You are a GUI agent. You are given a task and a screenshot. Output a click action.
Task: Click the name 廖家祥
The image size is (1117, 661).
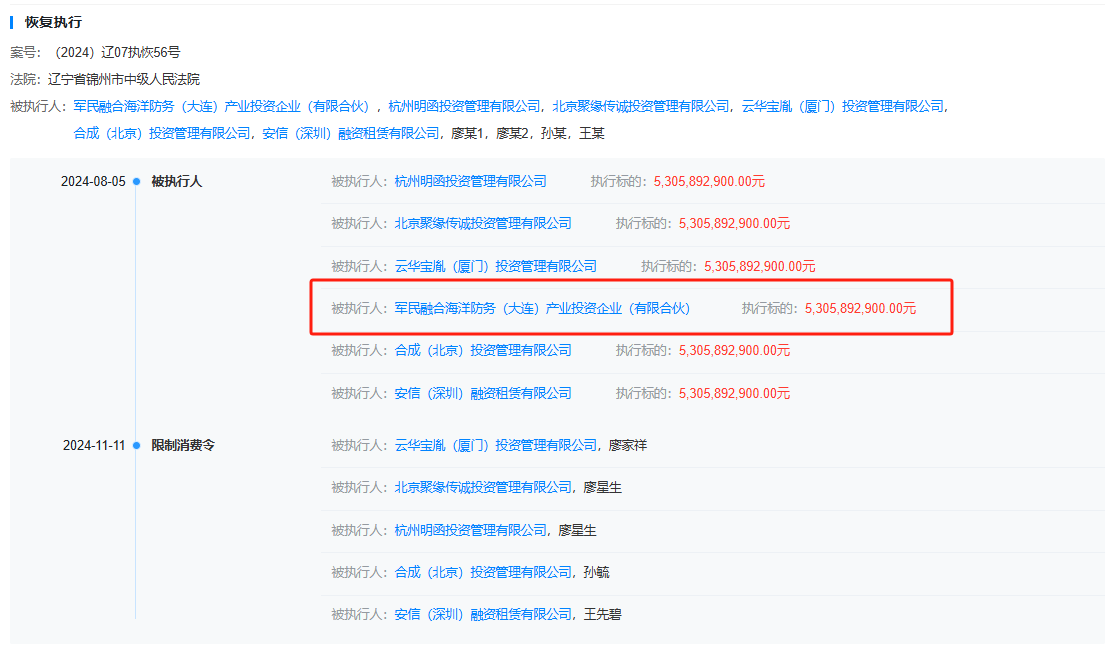(628, 445)
